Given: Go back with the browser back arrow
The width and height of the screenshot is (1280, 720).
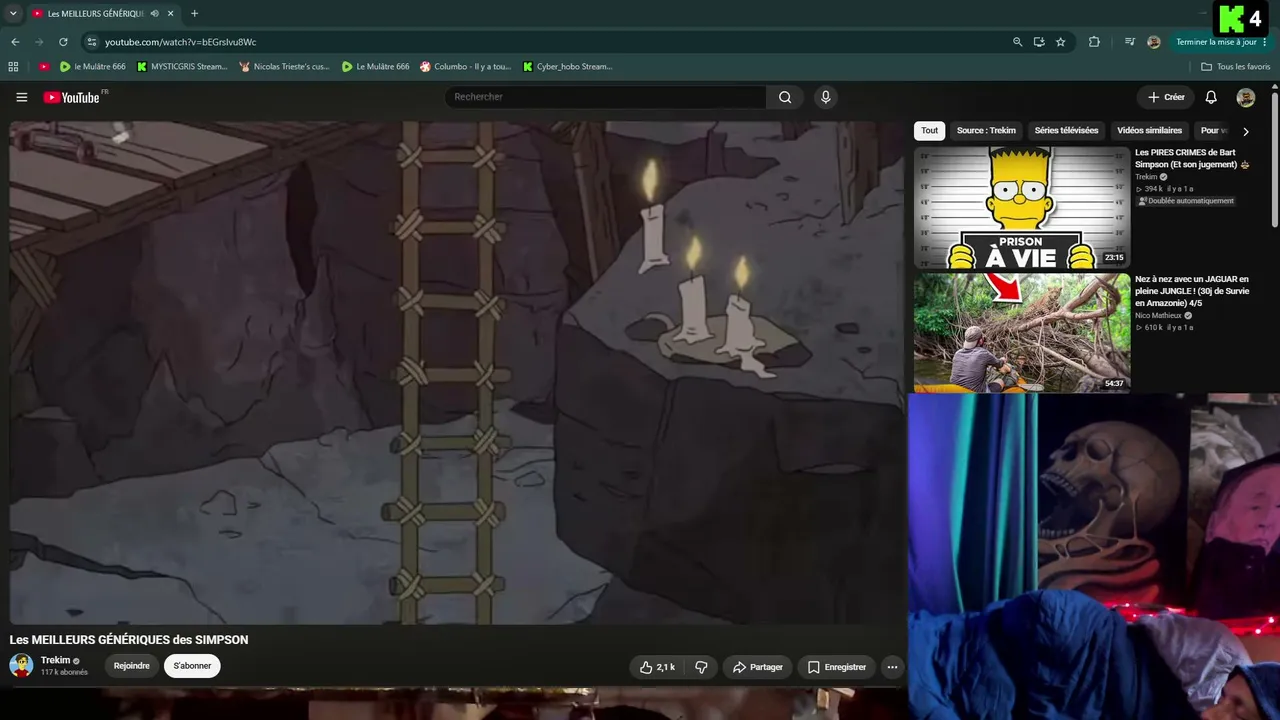Looking at the screenshot, I should (x=15, y=42).
